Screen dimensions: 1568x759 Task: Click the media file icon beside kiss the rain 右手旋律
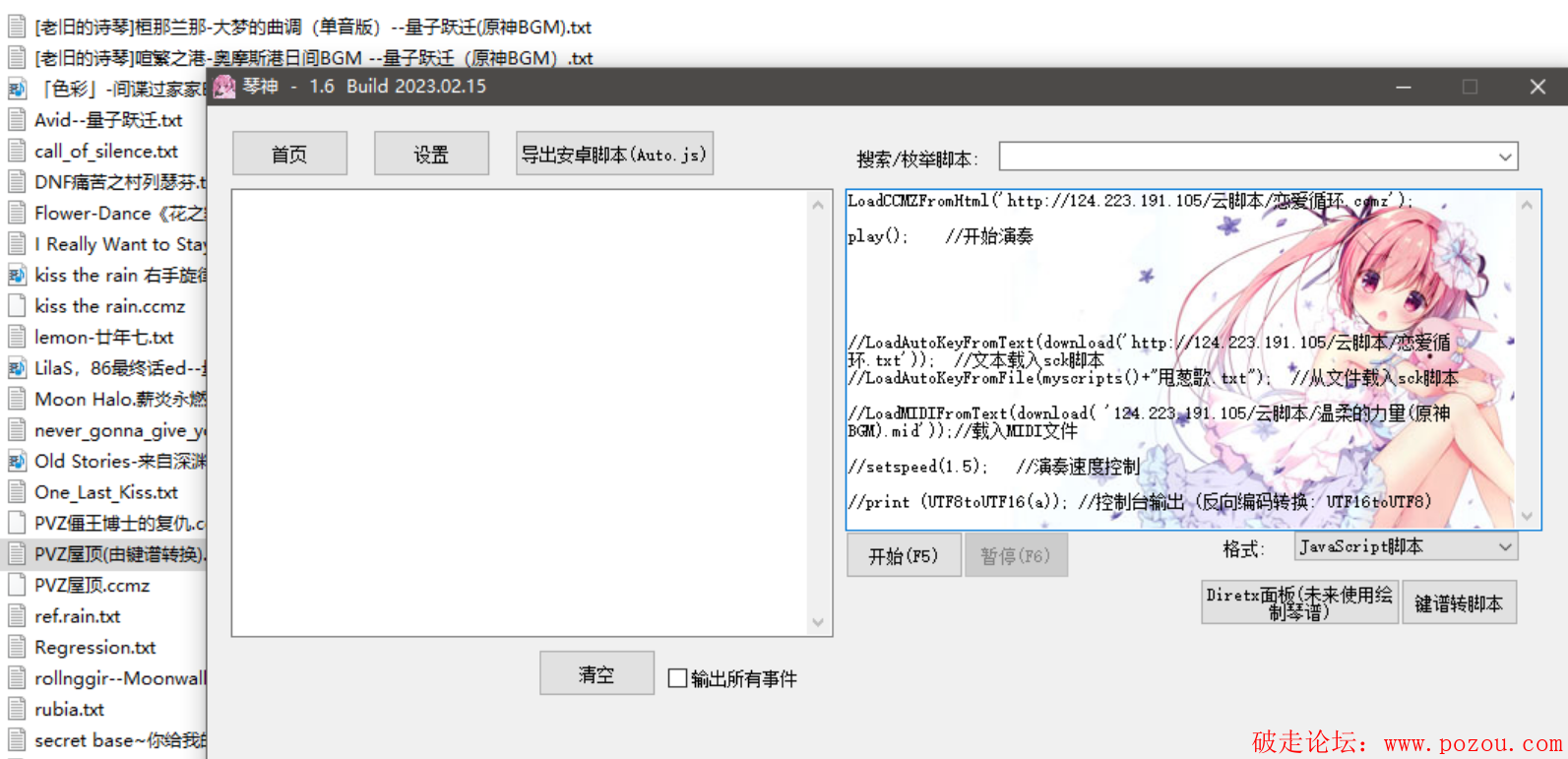tap(17, 276)
